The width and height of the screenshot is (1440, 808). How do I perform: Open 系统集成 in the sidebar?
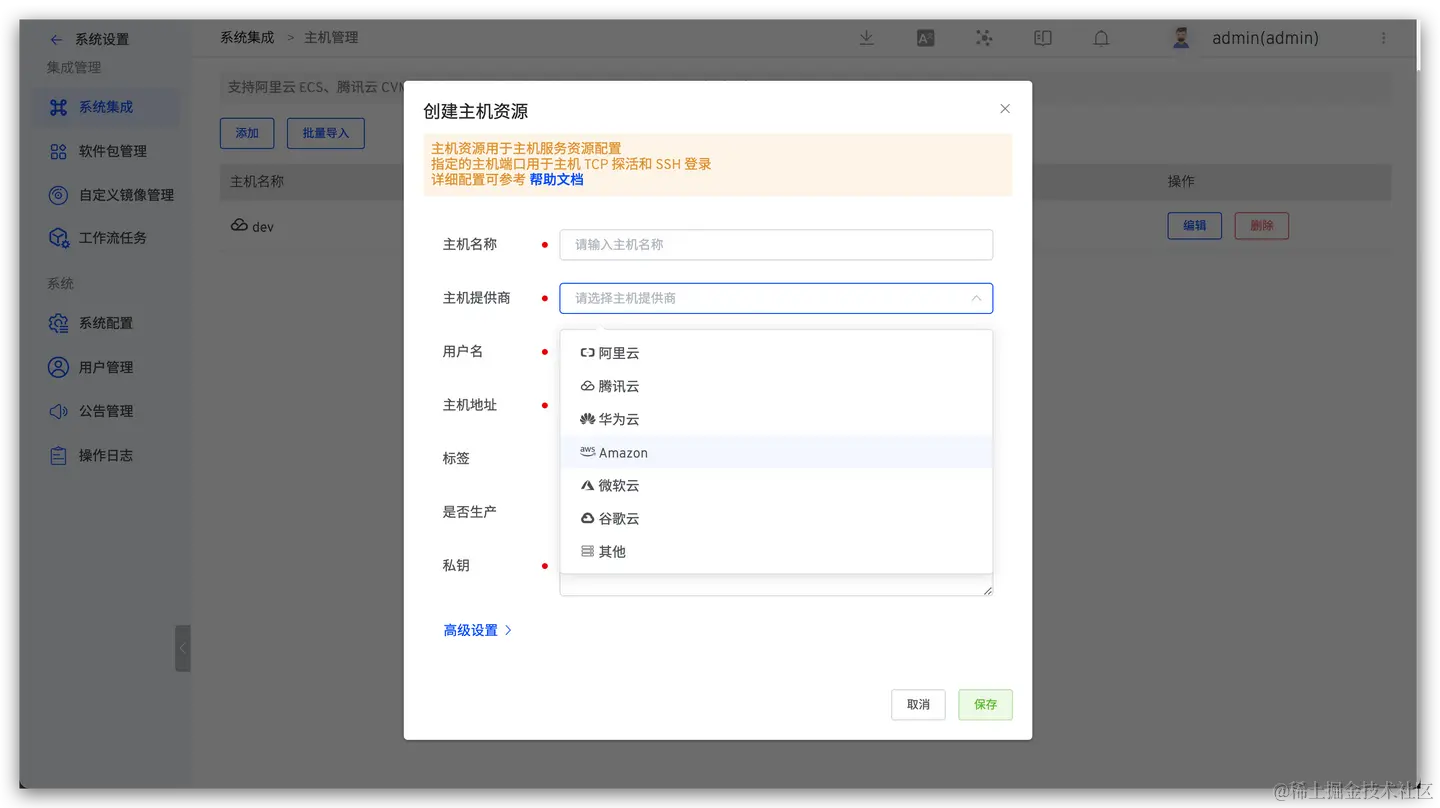coord(106,107)
